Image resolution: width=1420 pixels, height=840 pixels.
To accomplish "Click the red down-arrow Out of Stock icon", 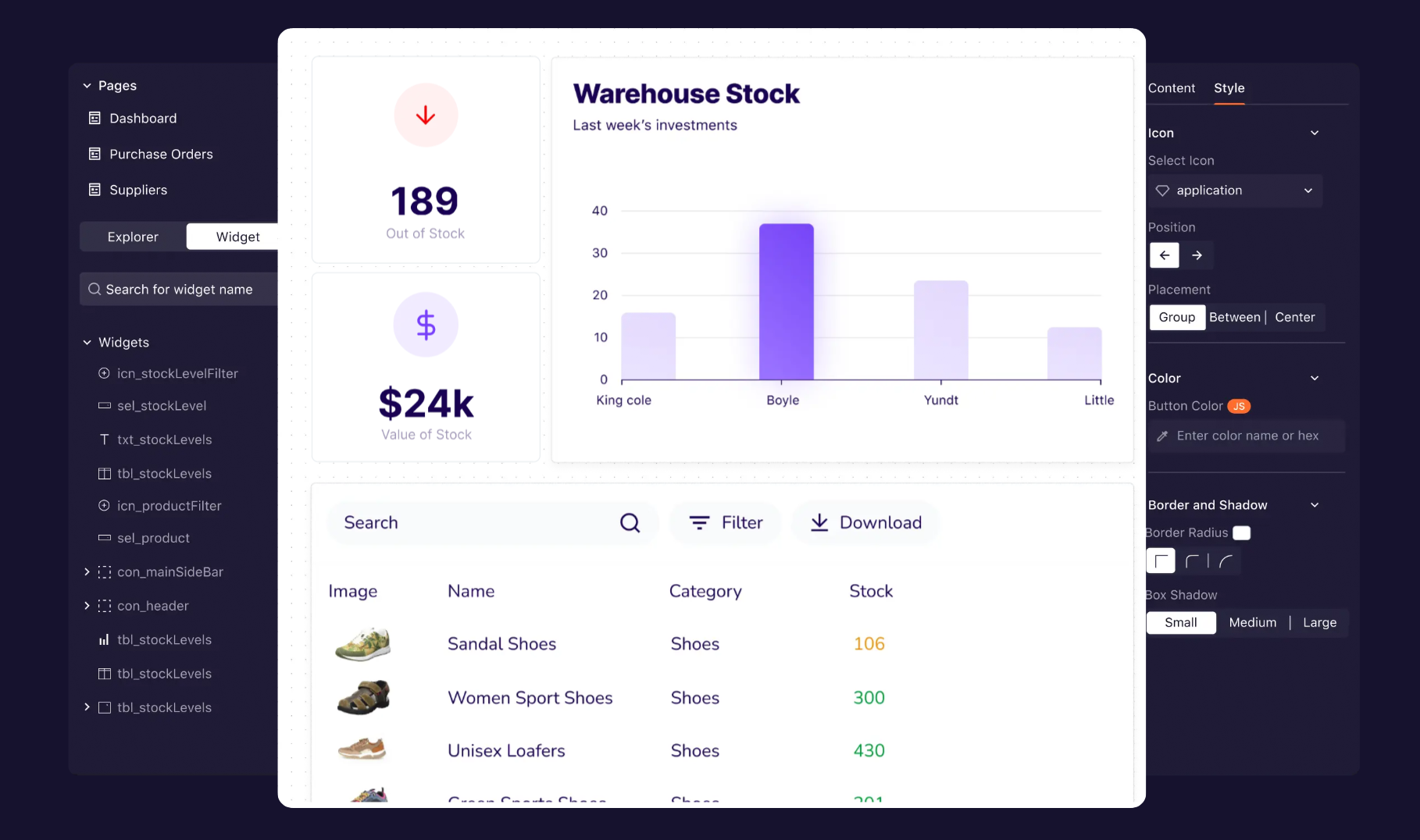I will pyautogui.click(x=425, y=116).
